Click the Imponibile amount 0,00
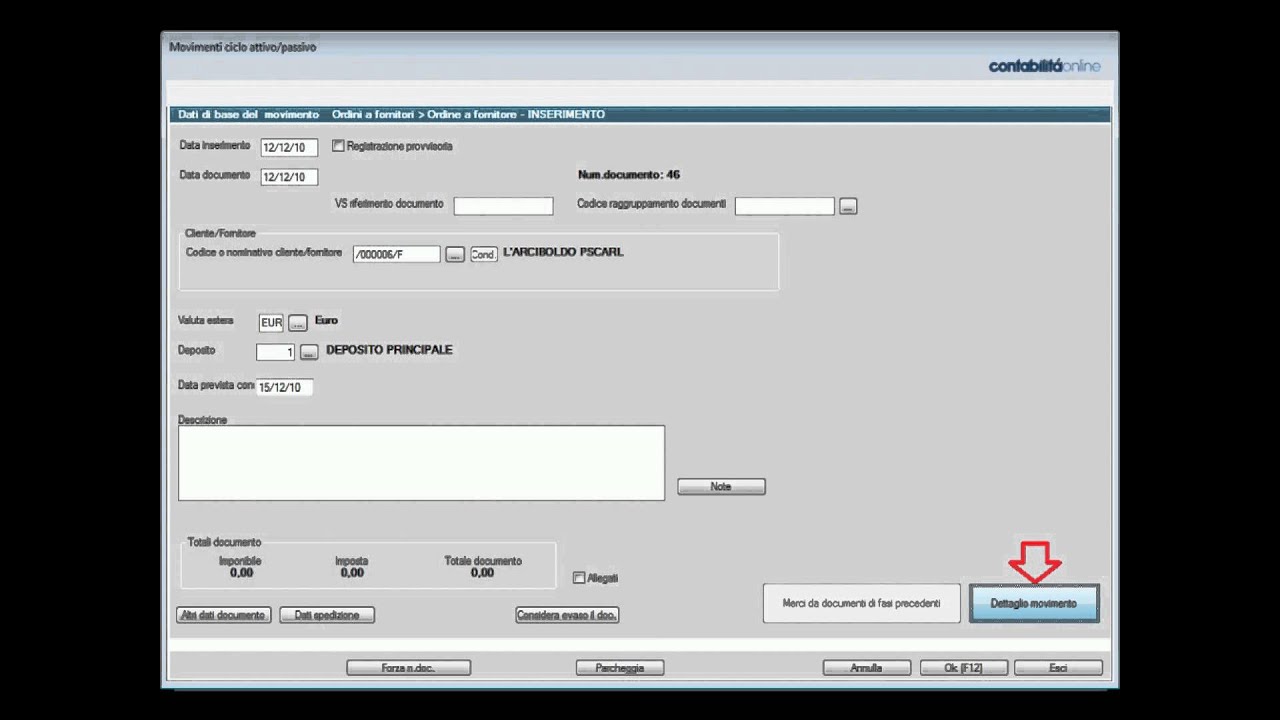Image resolution: width=1280 pixels, height=720 pixels. point(241,573)
